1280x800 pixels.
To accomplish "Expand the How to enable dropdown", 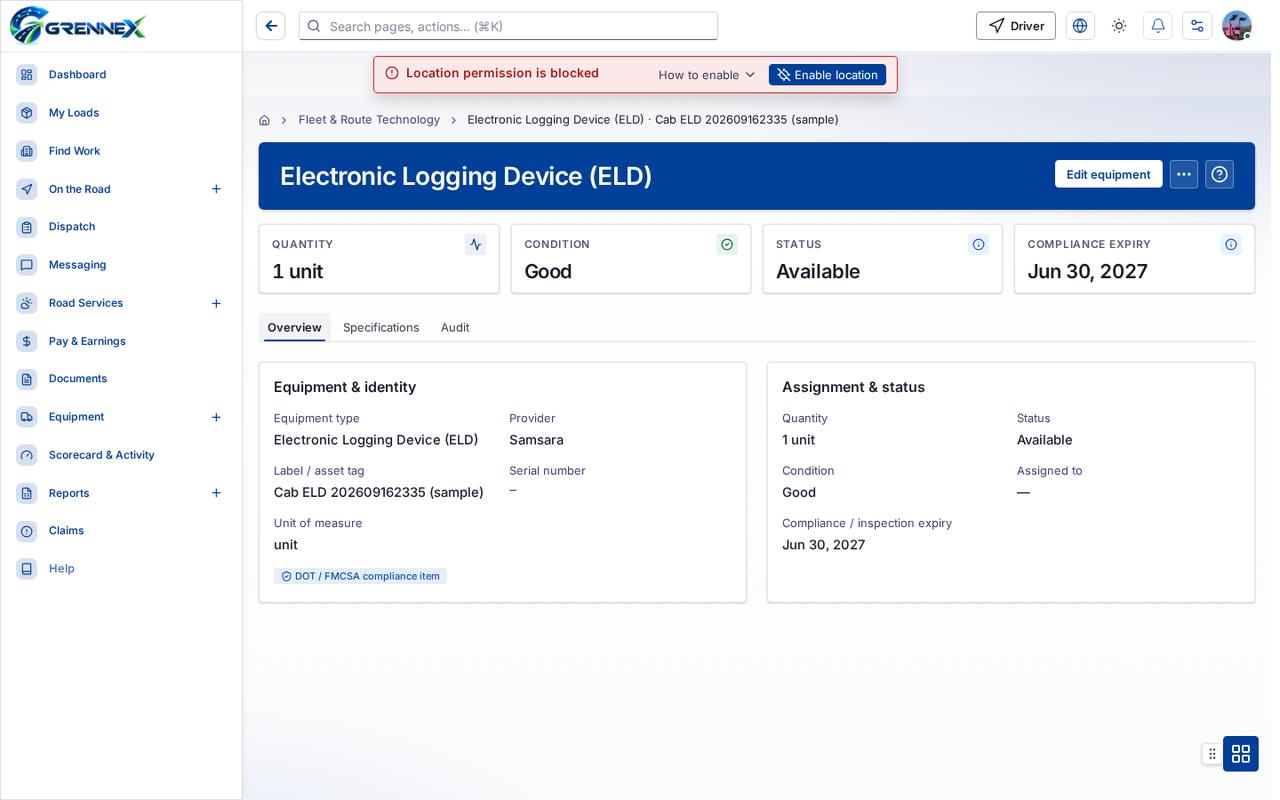I will pyautogui.click(x=707, y=75).
